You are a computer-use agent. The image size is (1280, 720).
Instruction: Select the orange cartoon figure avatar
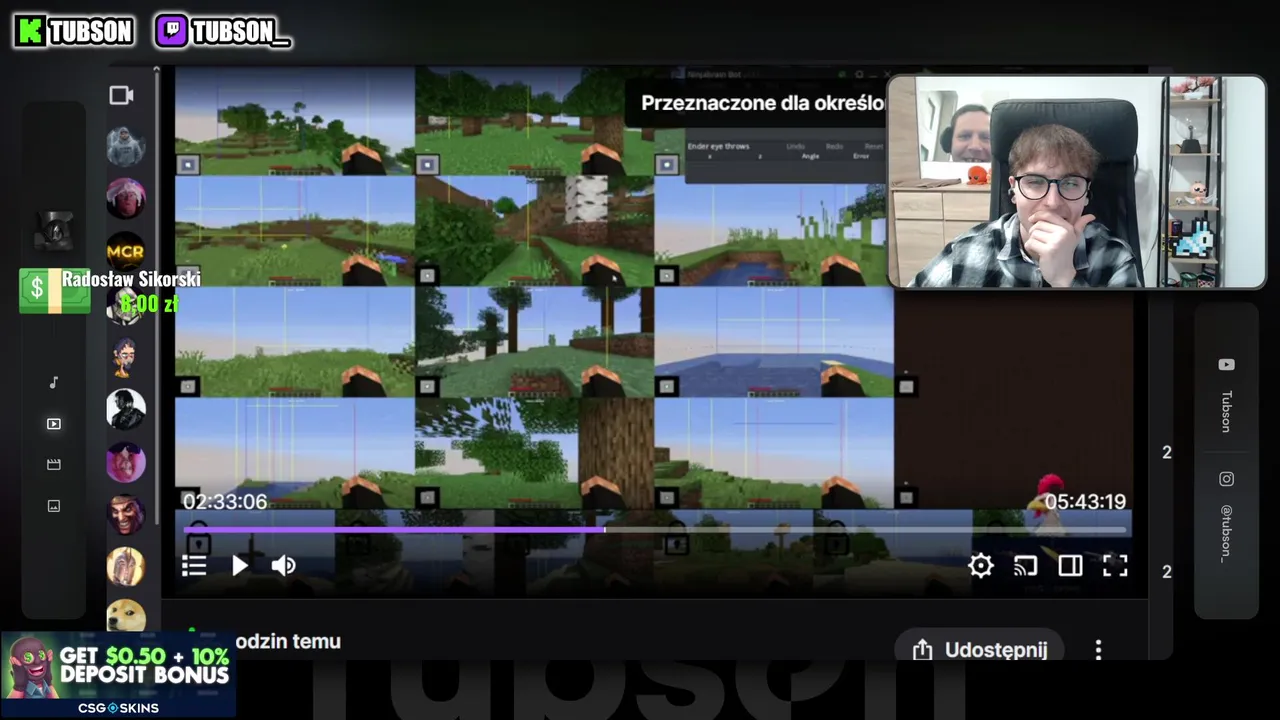126,357
